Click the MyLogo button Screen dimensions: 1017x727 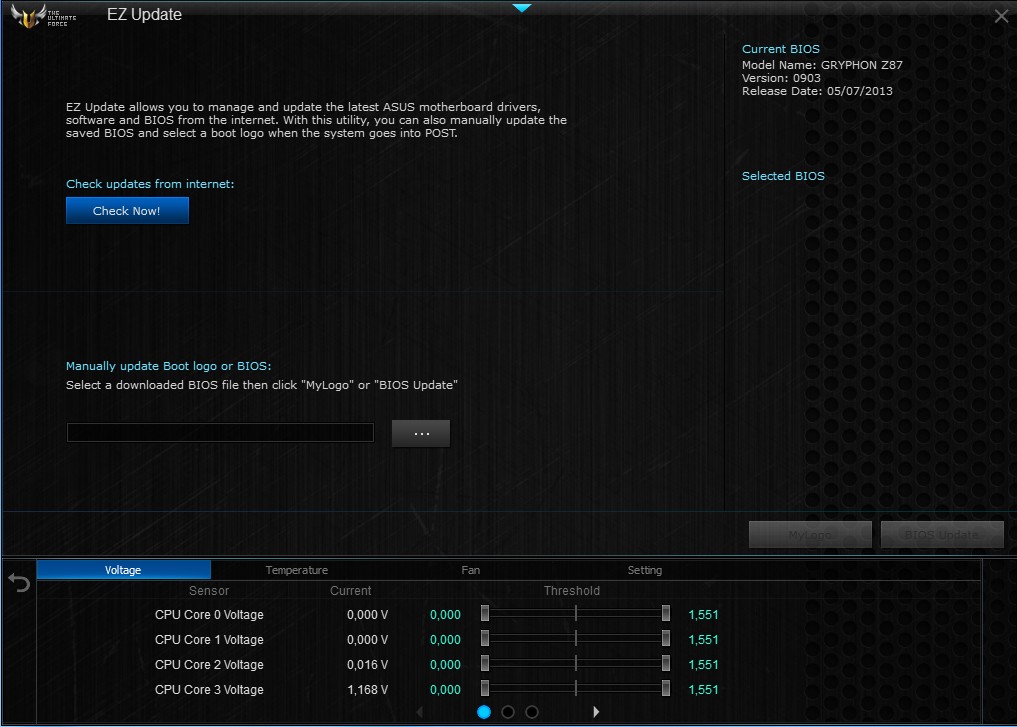(x=810, y=534)
